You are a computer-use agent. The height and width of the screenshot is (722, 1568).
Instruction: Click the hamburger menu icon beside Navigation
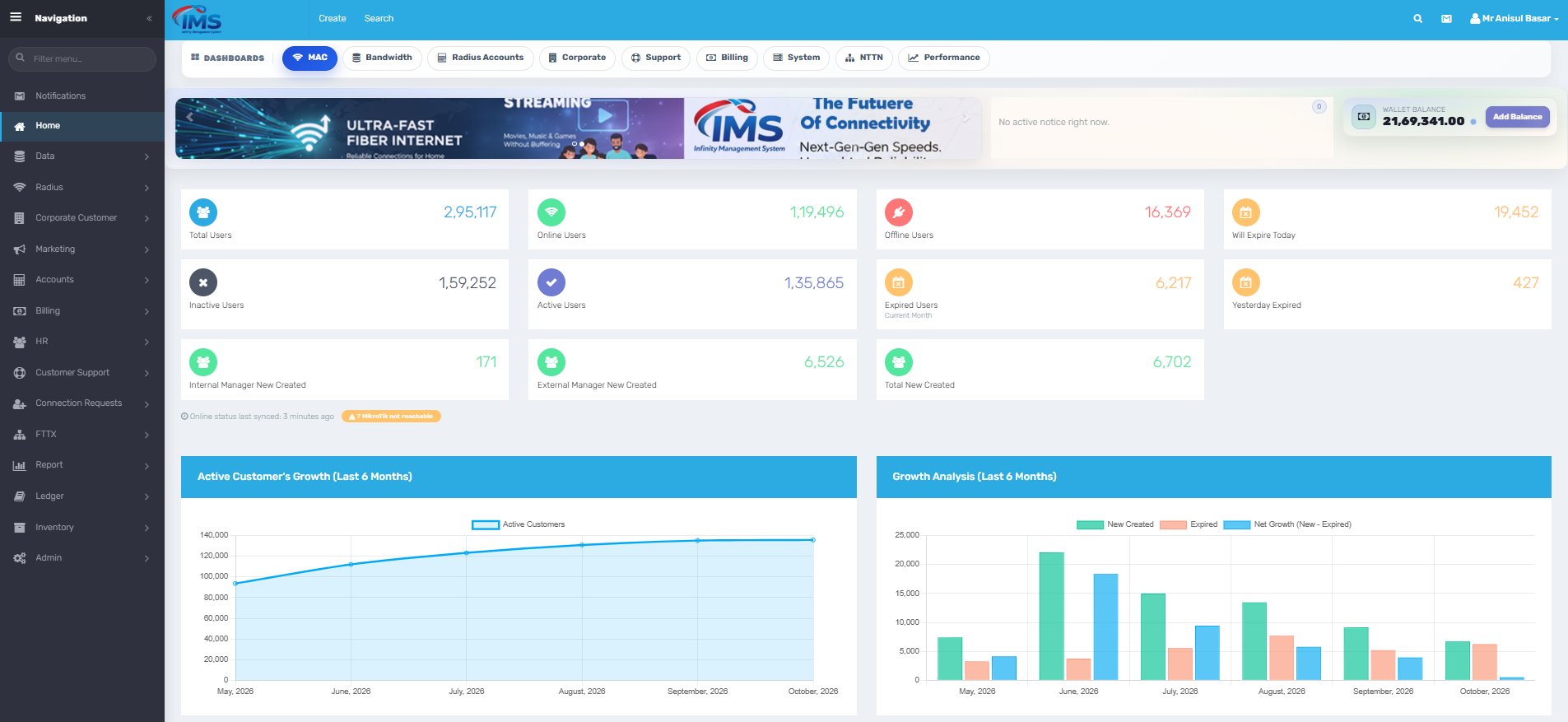(16, 17)
